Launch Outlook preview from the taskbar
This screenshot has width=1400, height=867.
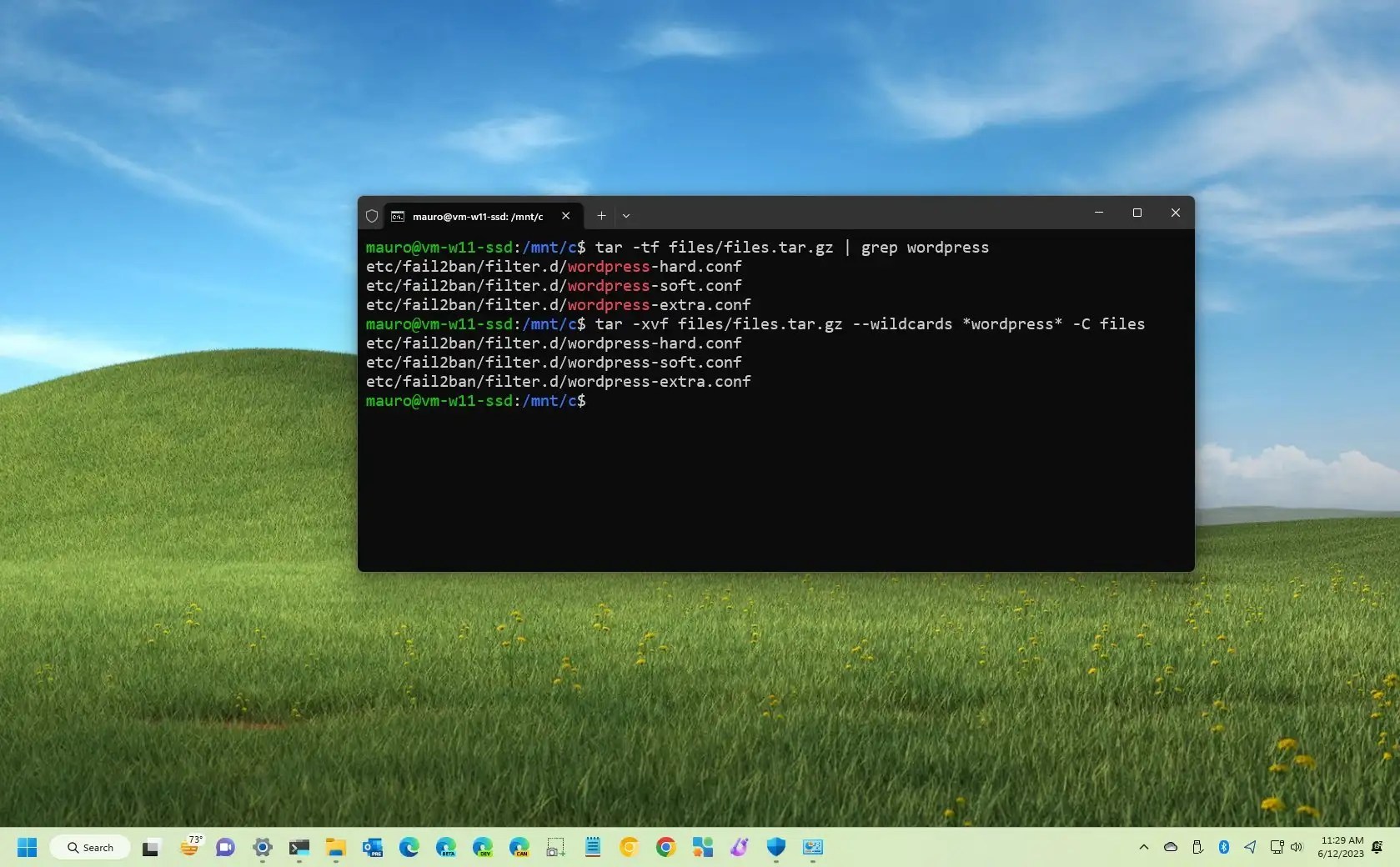tap(371, 847)
